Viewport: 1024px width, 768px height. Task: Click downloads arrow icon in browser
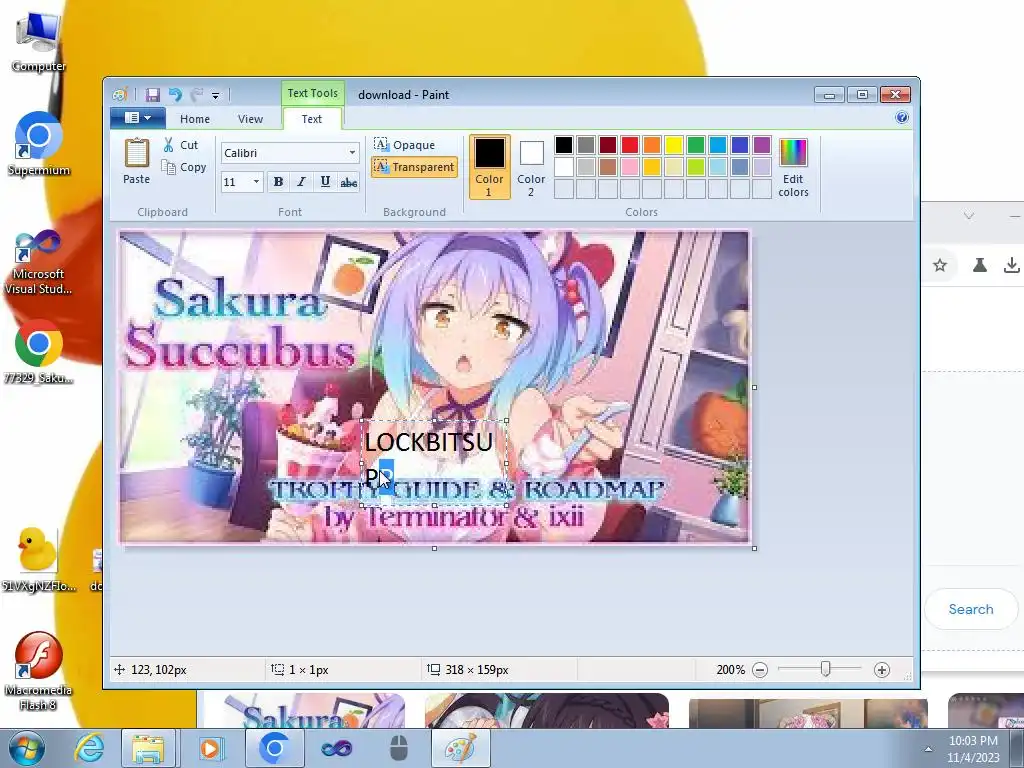coord(1012,265)
